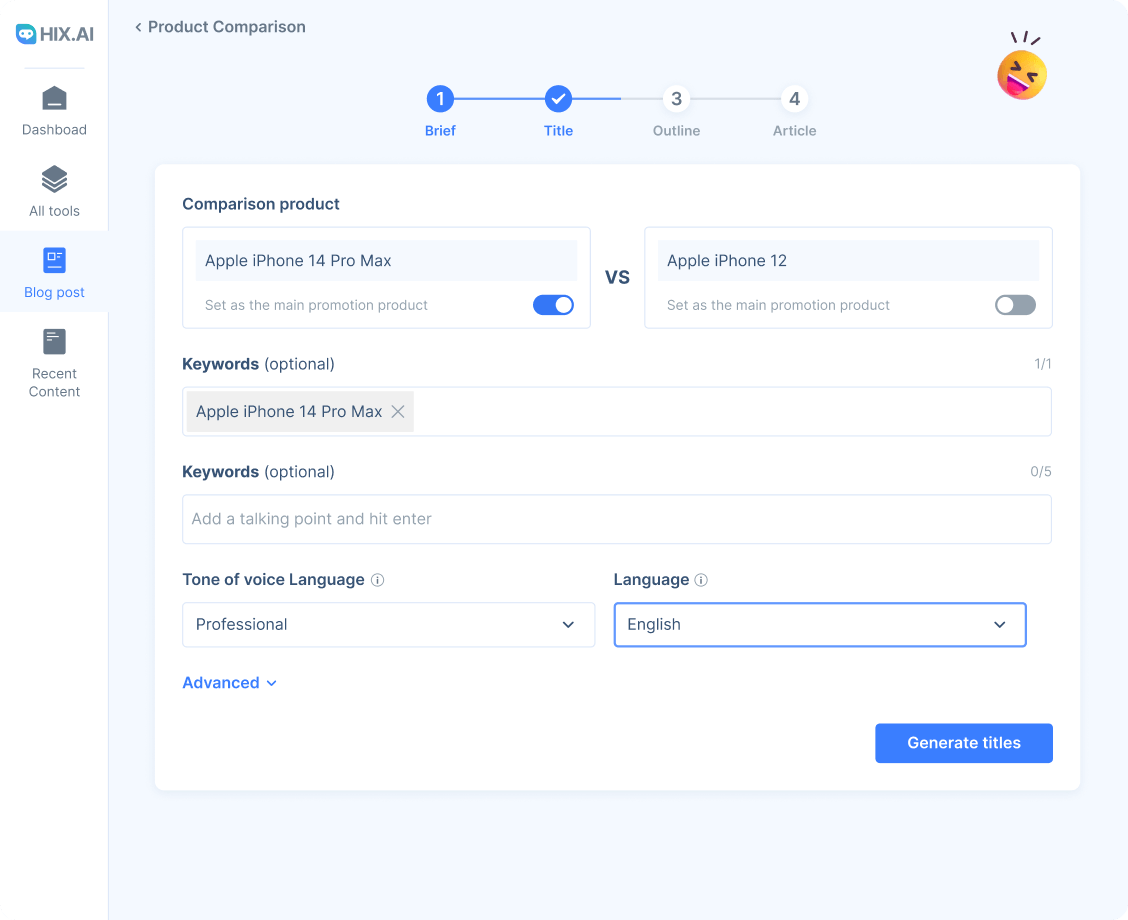Go to the Outline step

(676, 99)
